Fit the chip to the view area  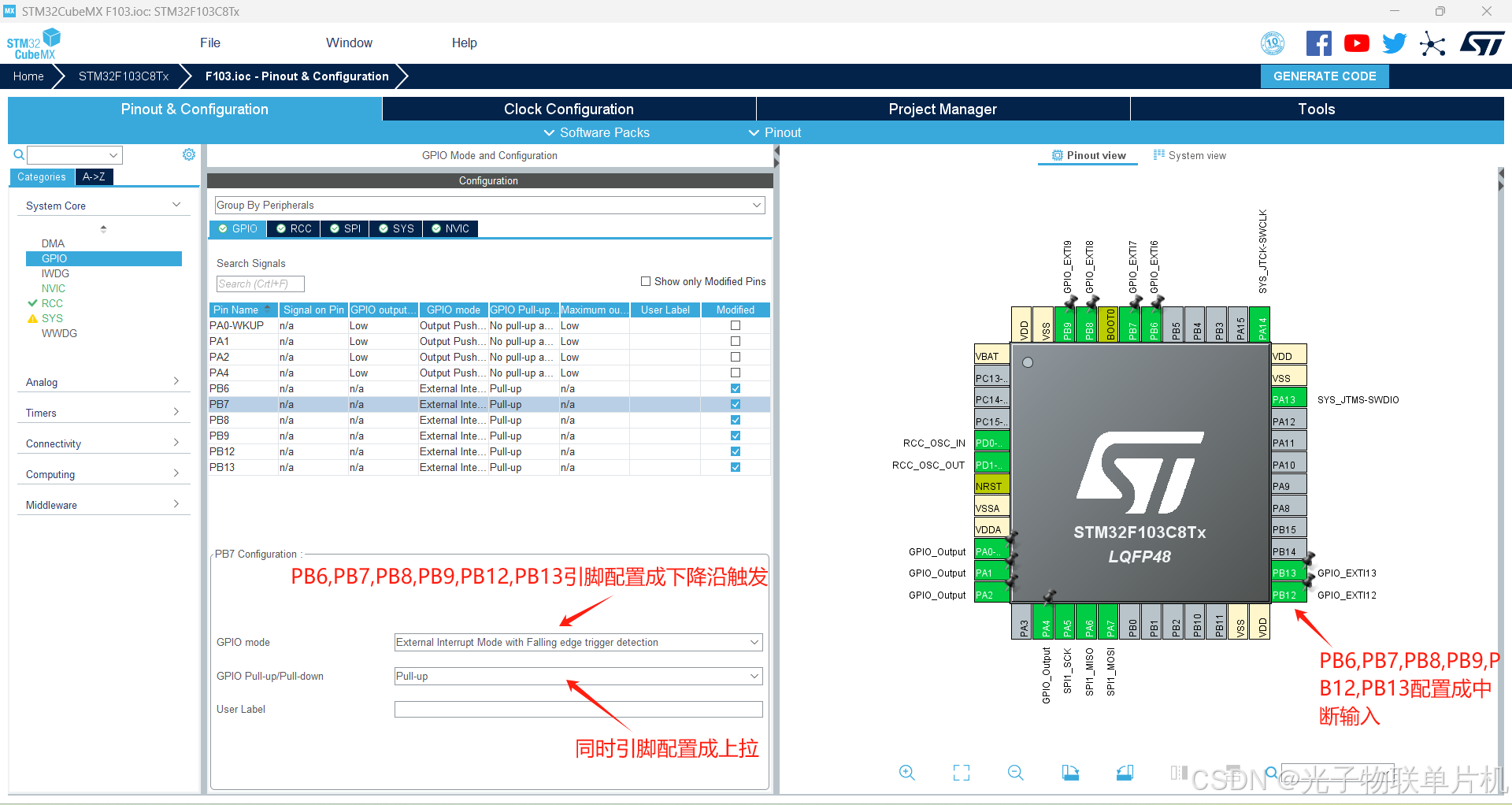[x=962, y=773]
